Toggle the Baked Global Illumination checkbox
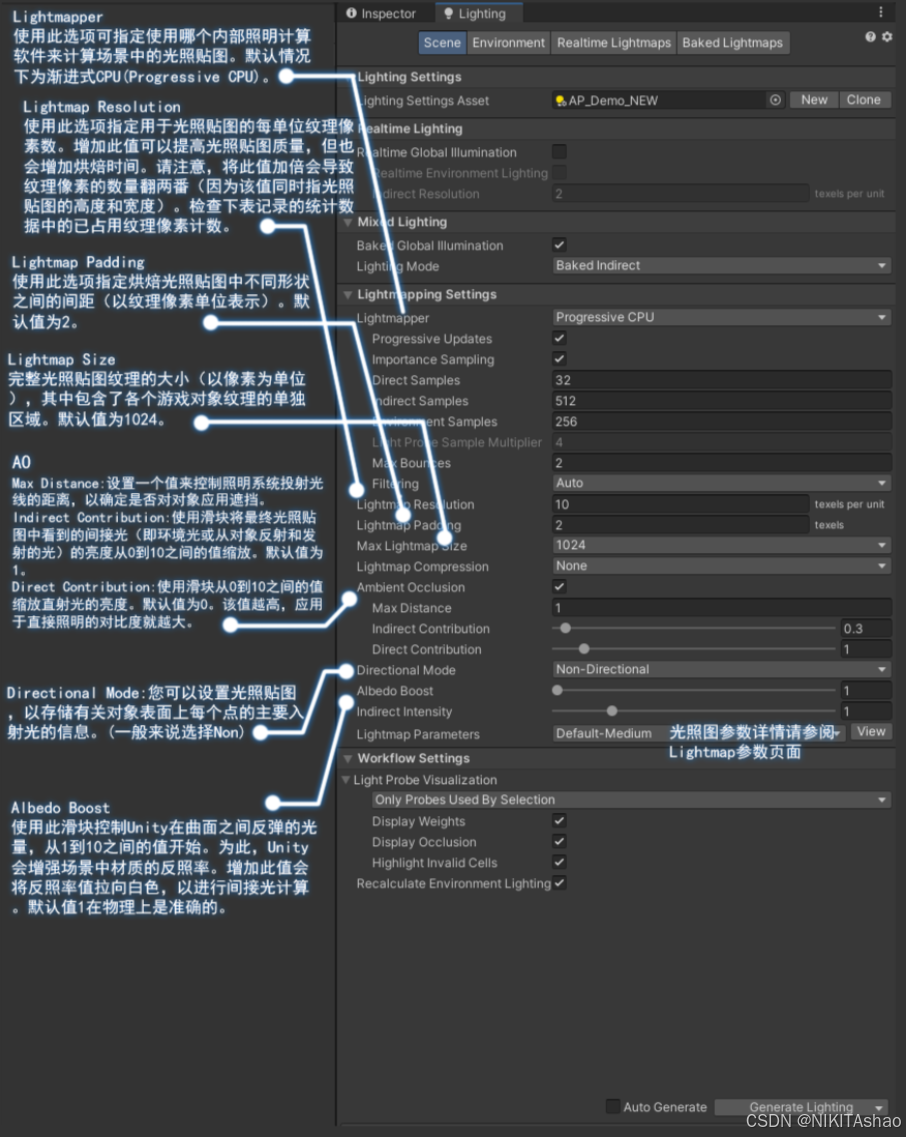906x1137 pixels. click(559, 245)
